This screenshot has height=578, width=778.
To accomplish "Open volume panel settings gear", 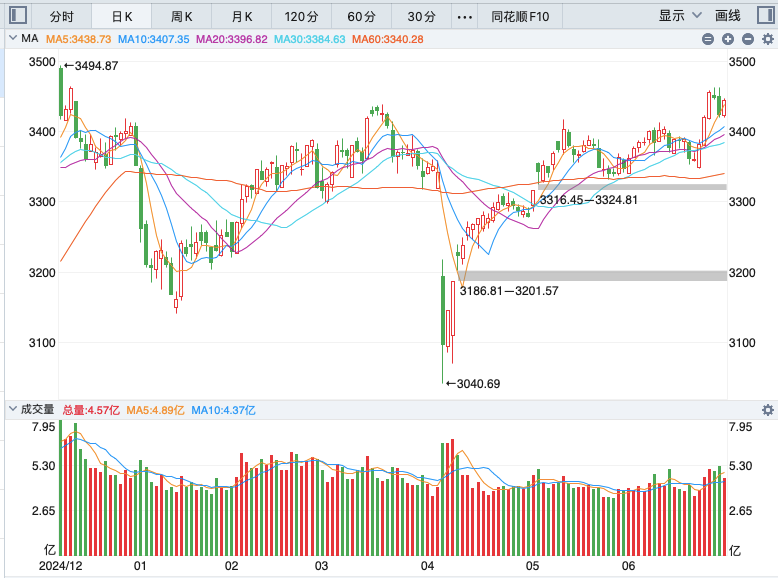I will [x=768, y=410].
